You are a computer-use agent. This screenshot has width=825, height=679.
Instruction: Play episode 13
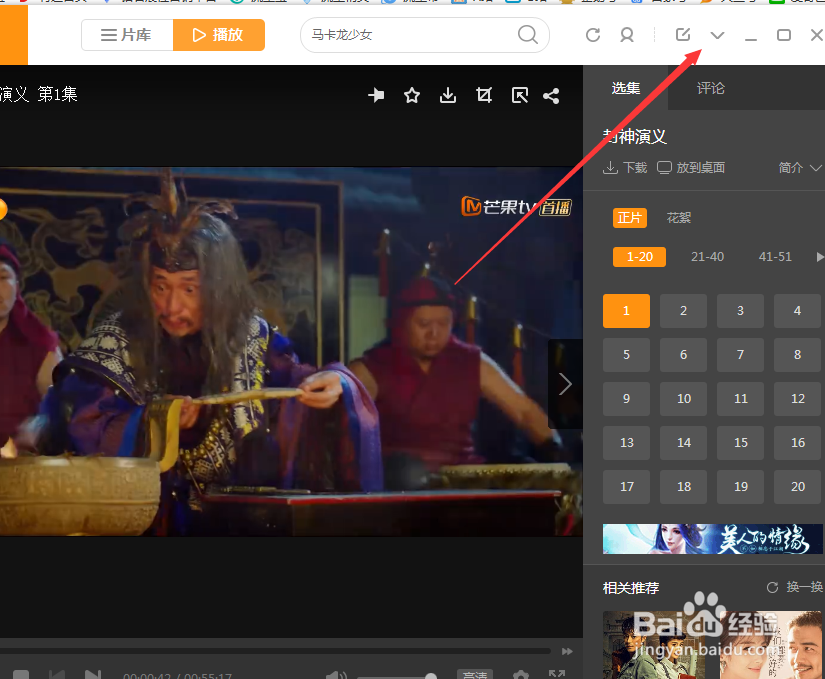pyautogui.click(x=626, y=443)
